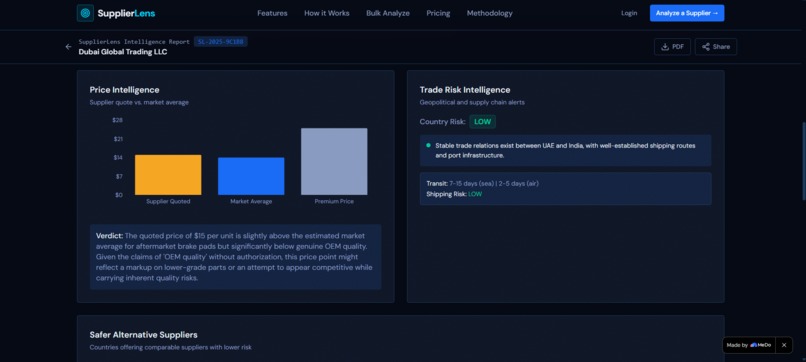This screenshot has height=362, width=806.
Task: Click the Dubai Global Trading LLC title
Action: pyautogui.click(x=123, y=52)
